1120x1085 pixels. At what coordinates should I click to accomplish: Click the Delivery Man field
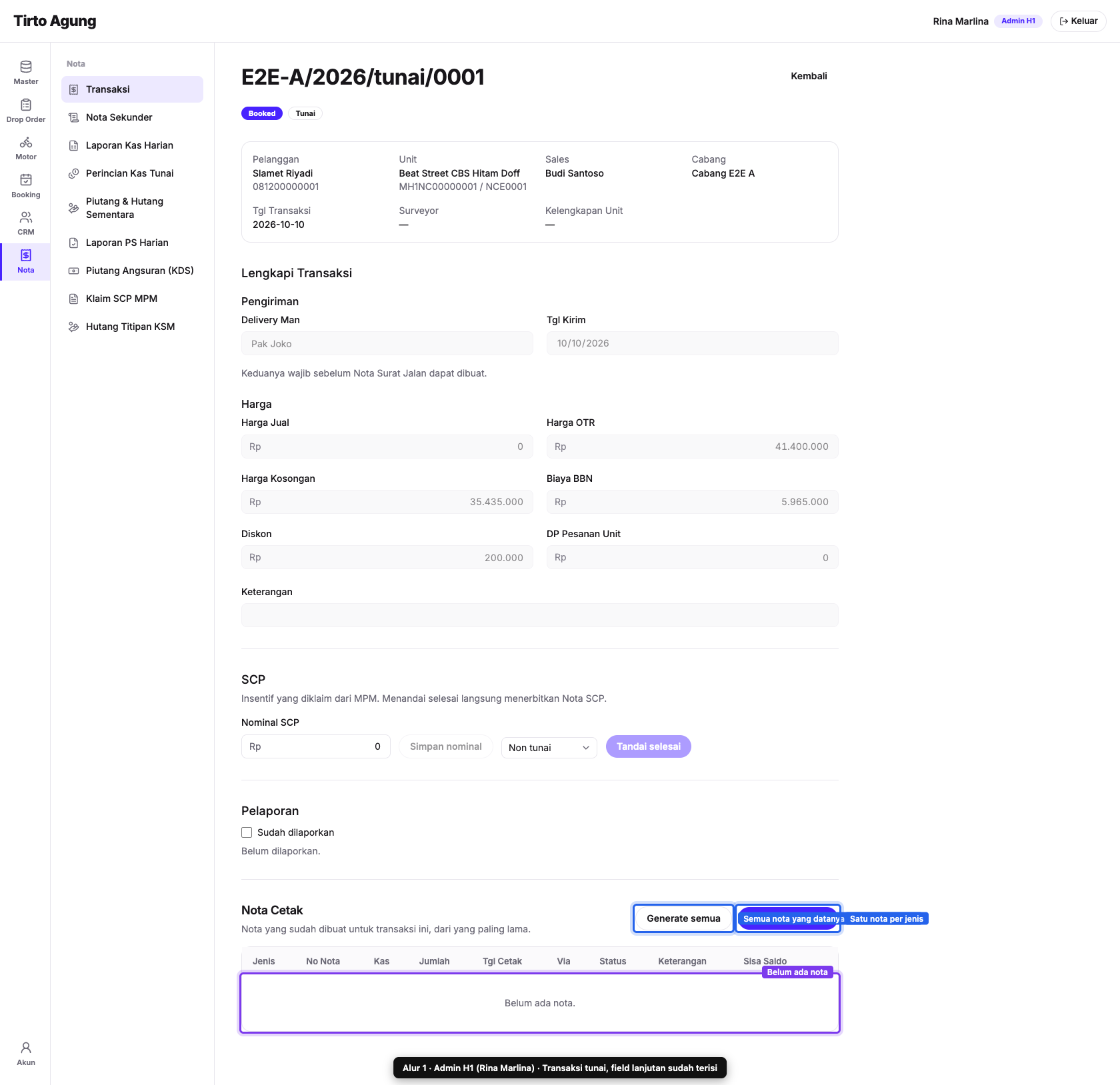pos(387,344)
